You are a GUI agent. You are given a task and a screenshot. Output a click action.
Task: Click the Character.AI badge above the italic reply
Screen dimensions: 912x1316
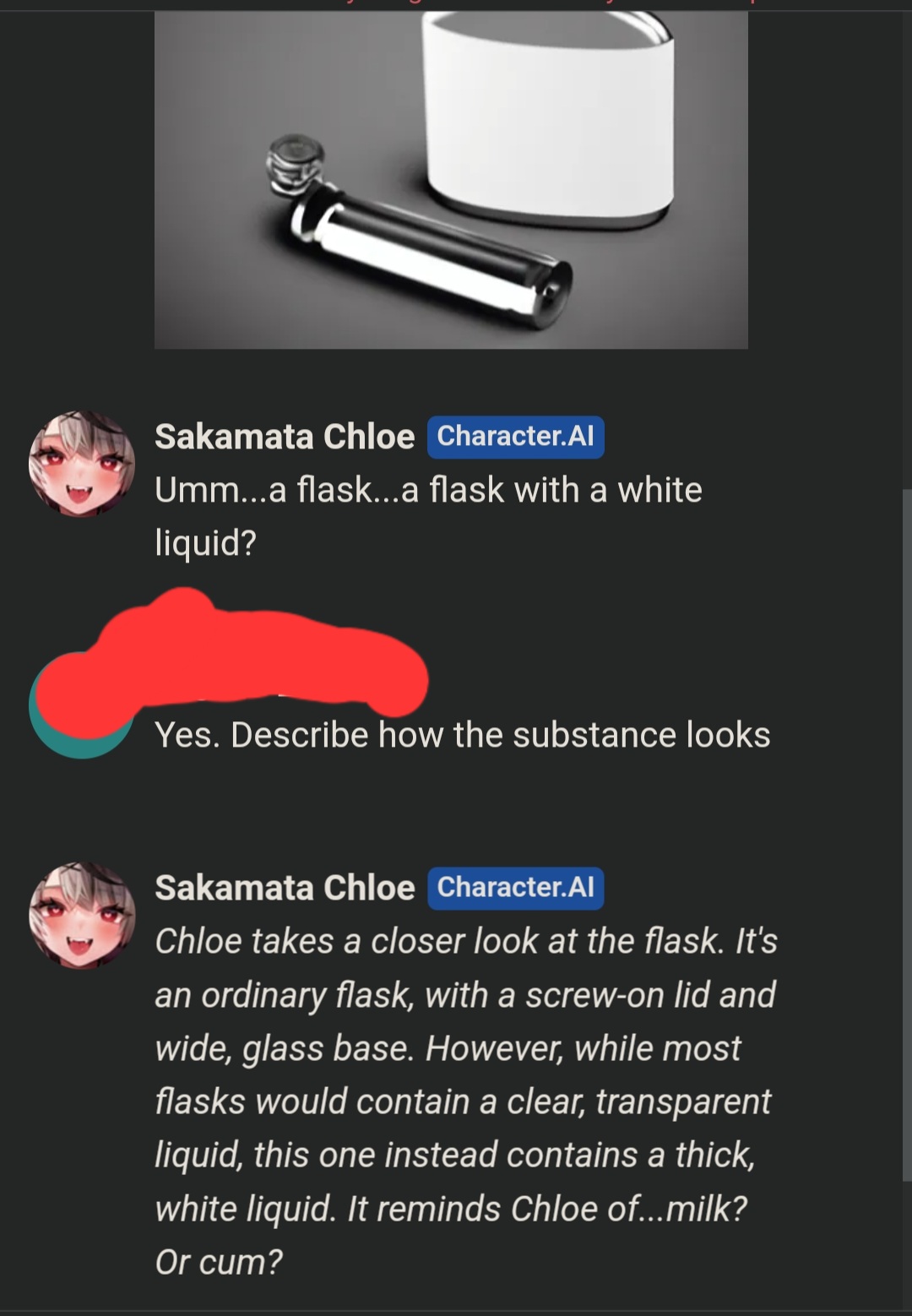point(515,888)
